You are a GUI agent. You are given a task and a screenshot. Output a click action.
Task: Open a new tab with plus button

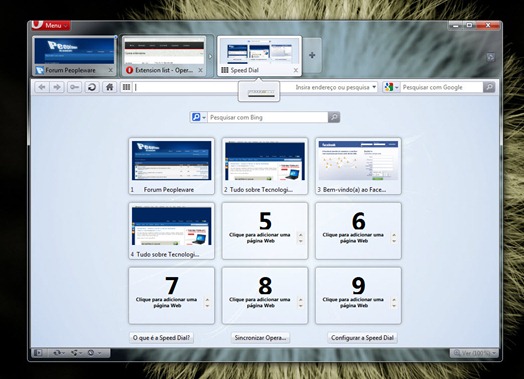point(312,55)
